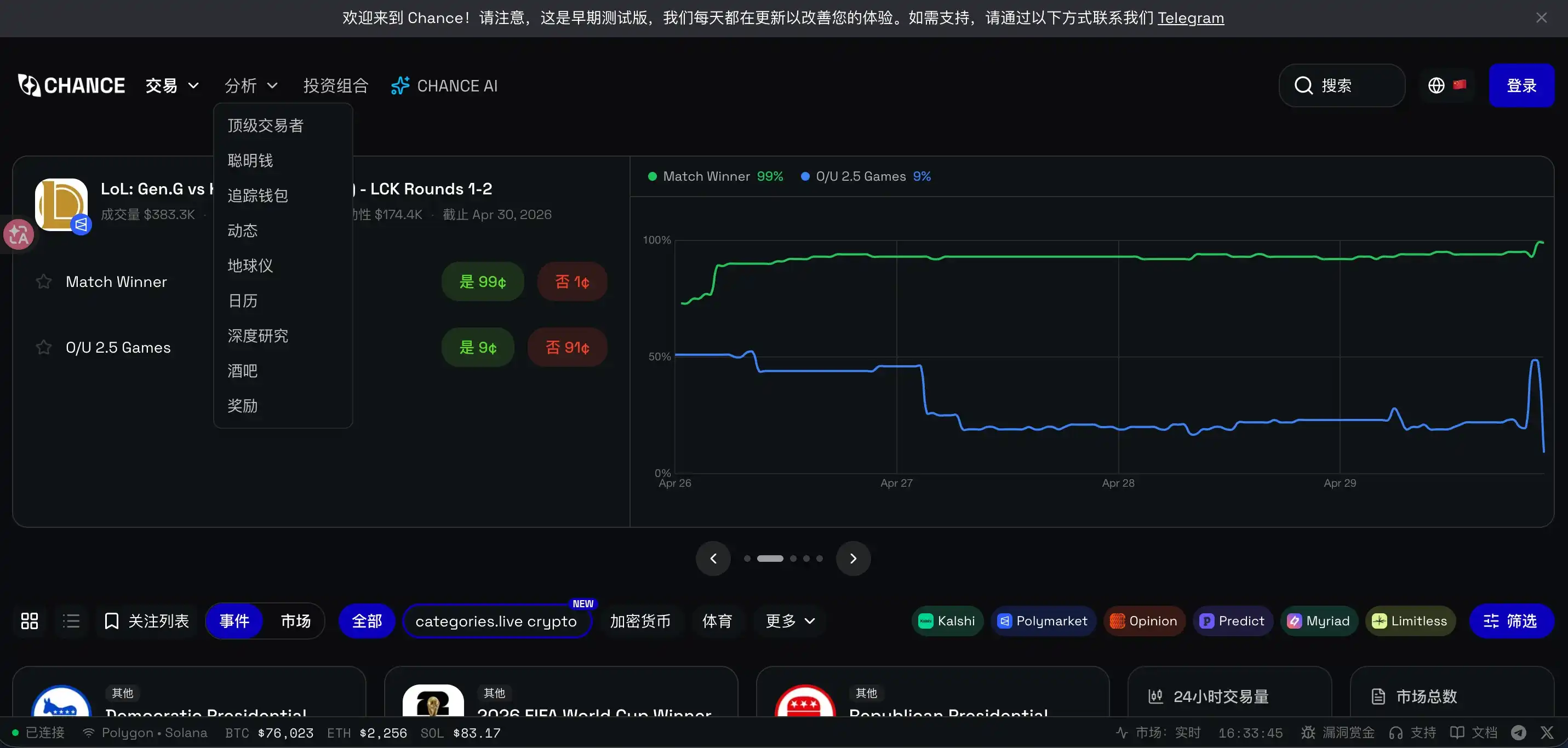Select 动态 menu entry

[x=283, y=231]
